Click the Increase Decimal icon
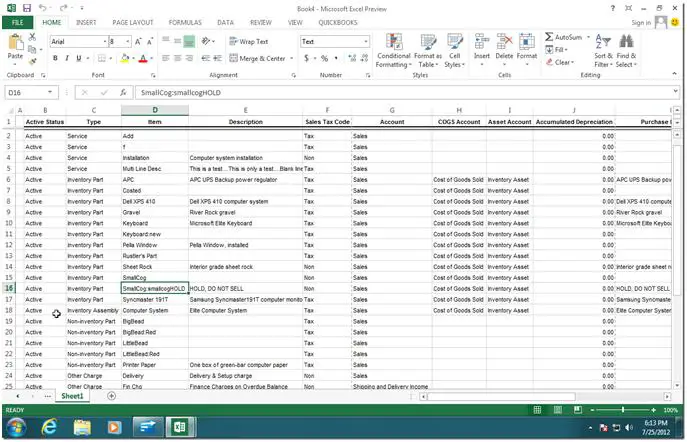Viewport: 687px width, 442px height. 352,58
